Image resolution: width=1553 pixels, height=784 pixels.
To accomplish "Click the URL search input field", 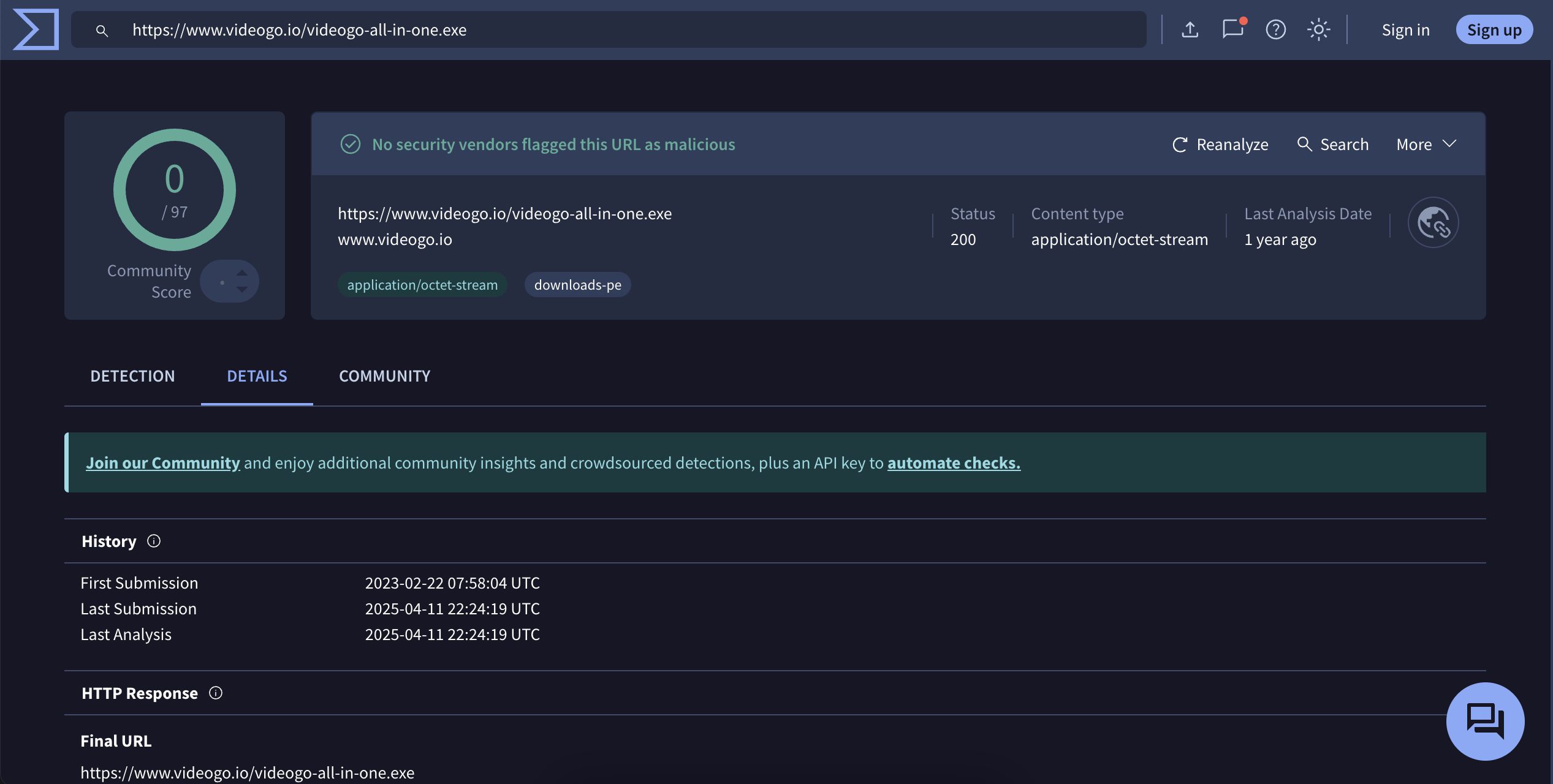I will (x=613, y=30).
